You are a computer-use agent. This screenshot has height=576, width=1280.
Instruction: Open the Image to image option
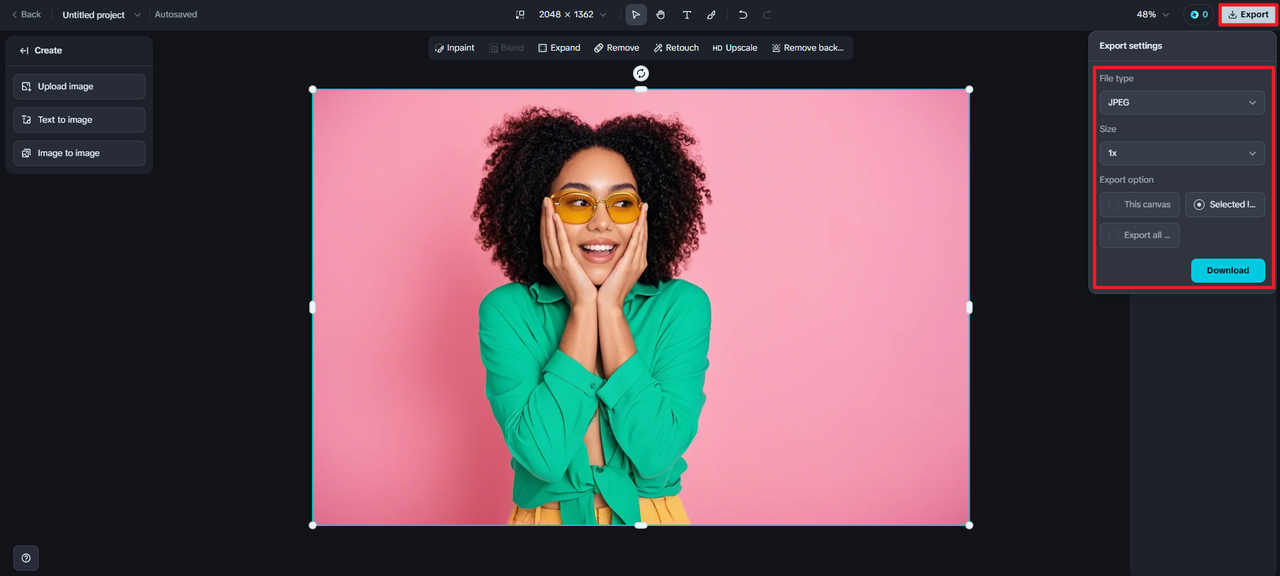[79, 153]
